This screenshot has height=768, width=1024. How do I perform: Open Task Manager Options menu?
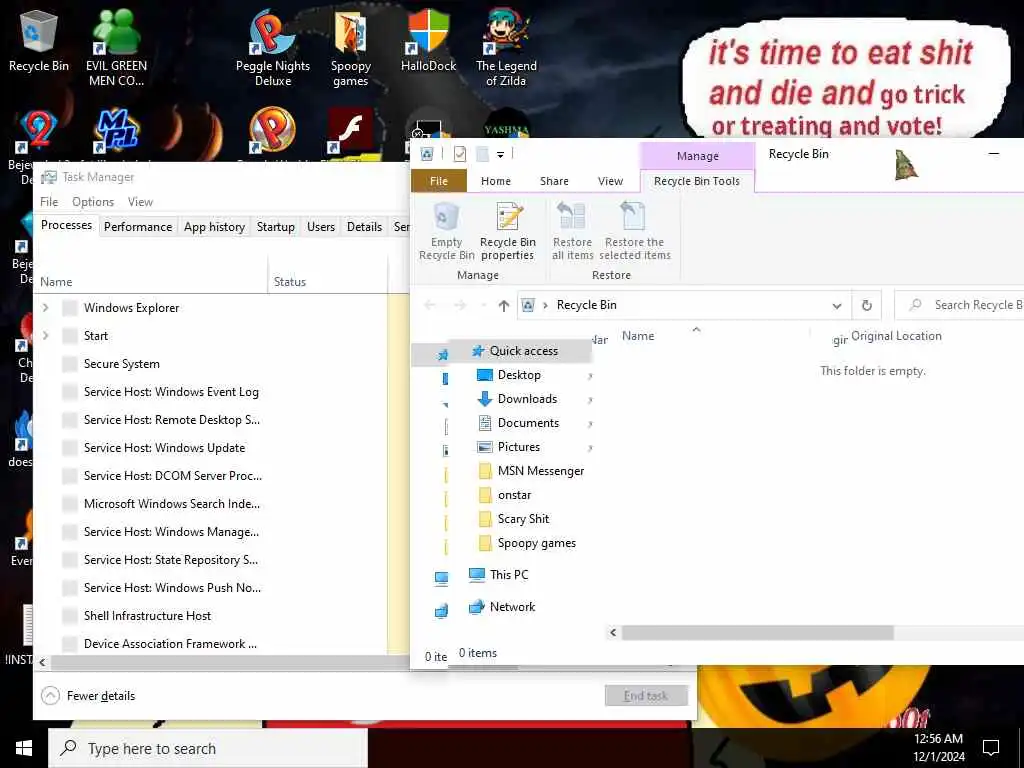pyautogui.click(x=93, y=202)
